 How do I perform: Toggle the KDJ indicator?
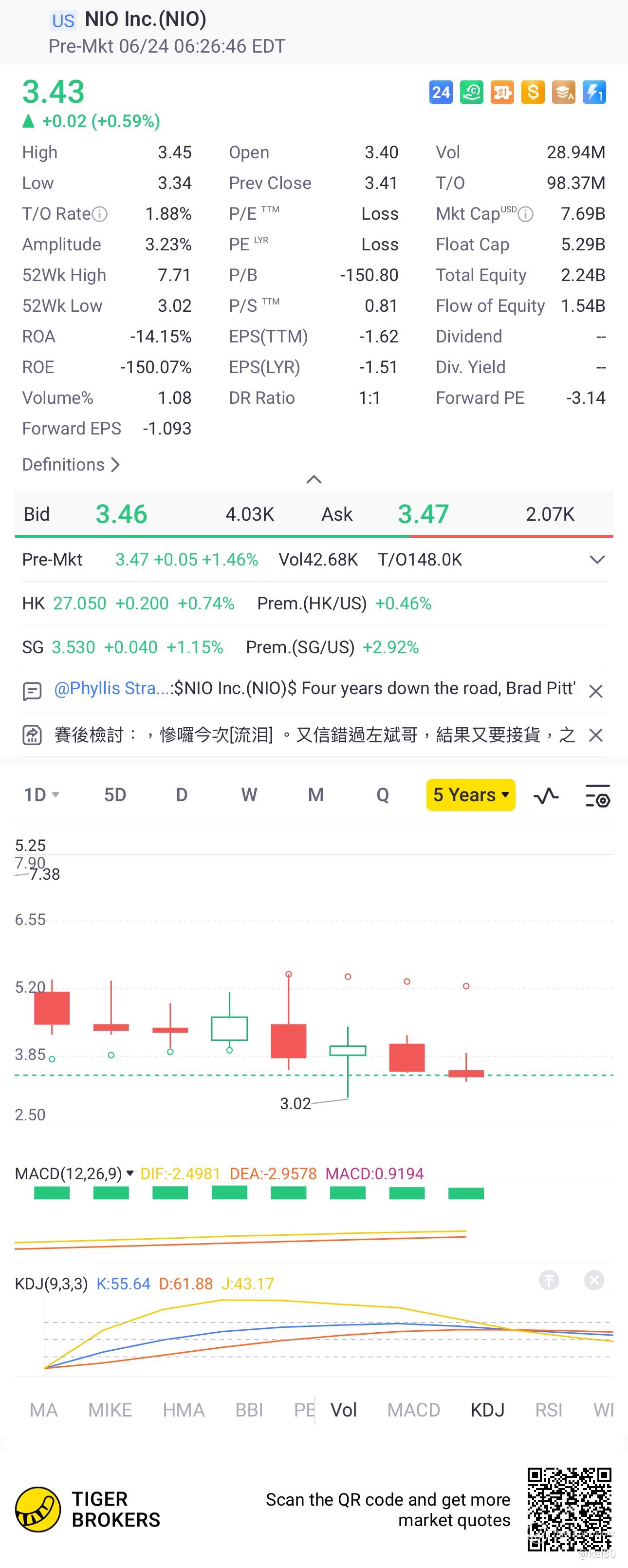point(487,1410)
